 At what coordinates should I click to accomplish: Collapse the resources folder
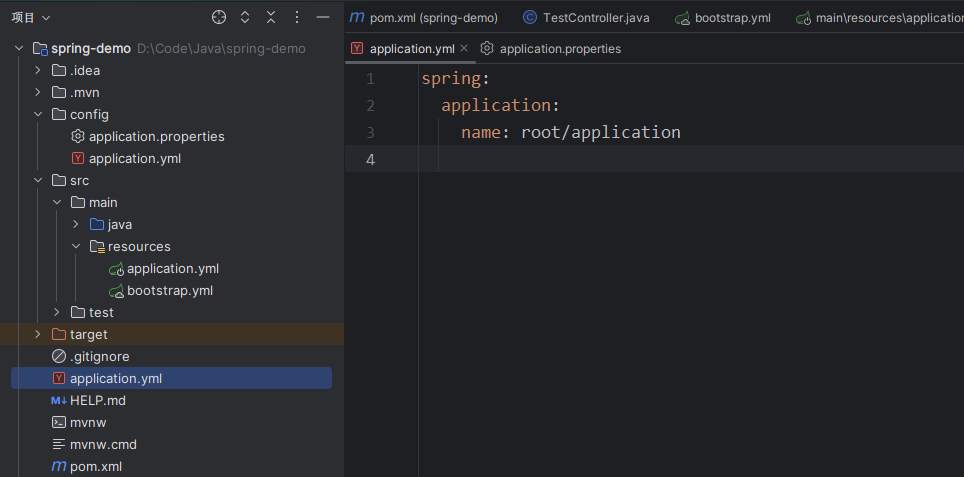pyautogui.click(x=77, y=246)
